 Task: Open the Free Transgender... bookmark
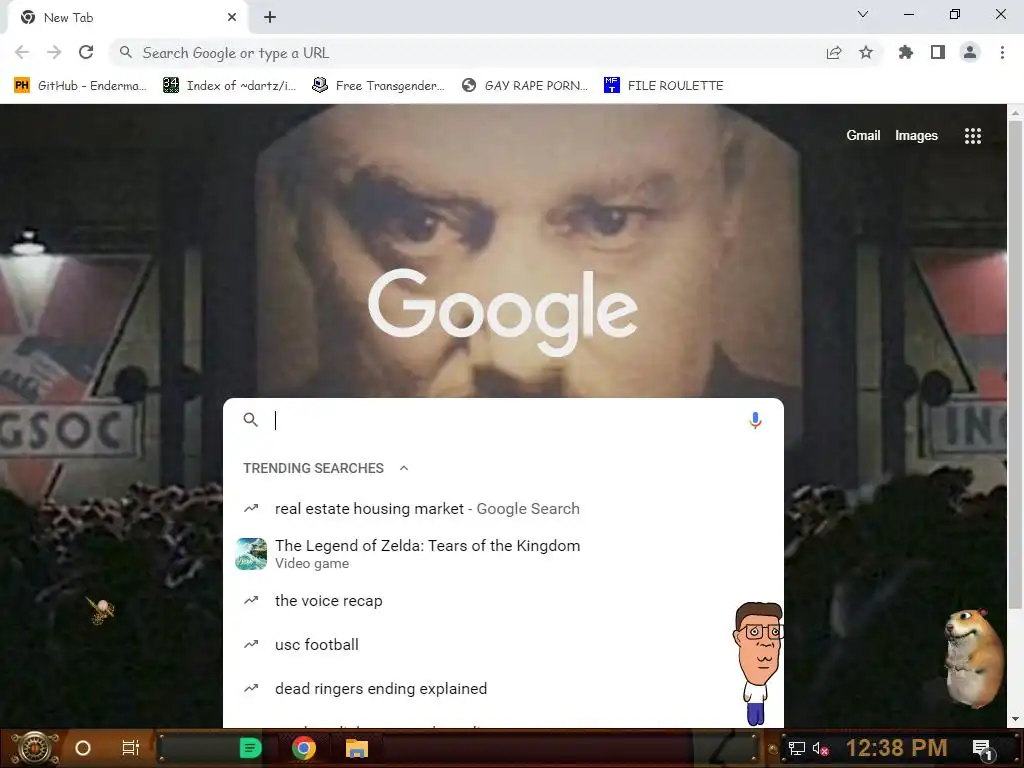379,86
